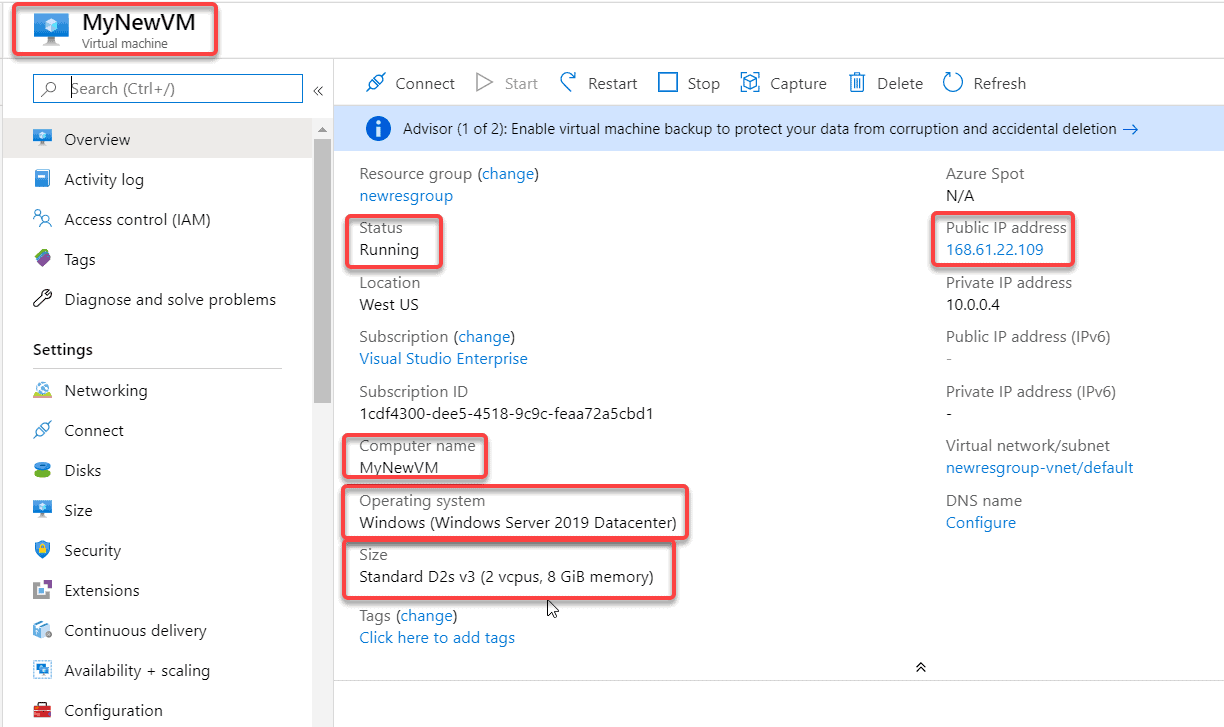The width and height of the screenshot is (1224, 727).
Task: Select the Access control (IAM) icon
Action: (44, 219)
